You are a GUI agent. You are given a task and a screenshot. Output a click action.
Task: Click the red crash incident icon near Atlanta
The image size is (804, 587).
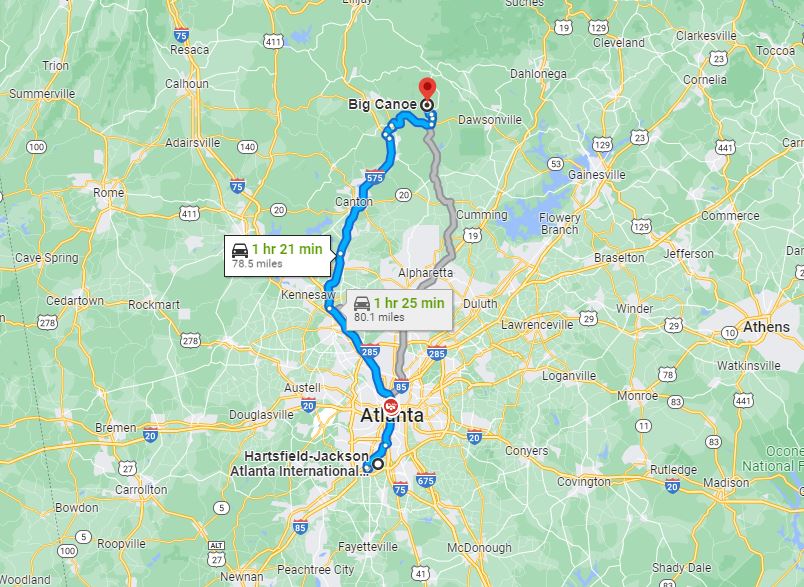click(391, 406)
